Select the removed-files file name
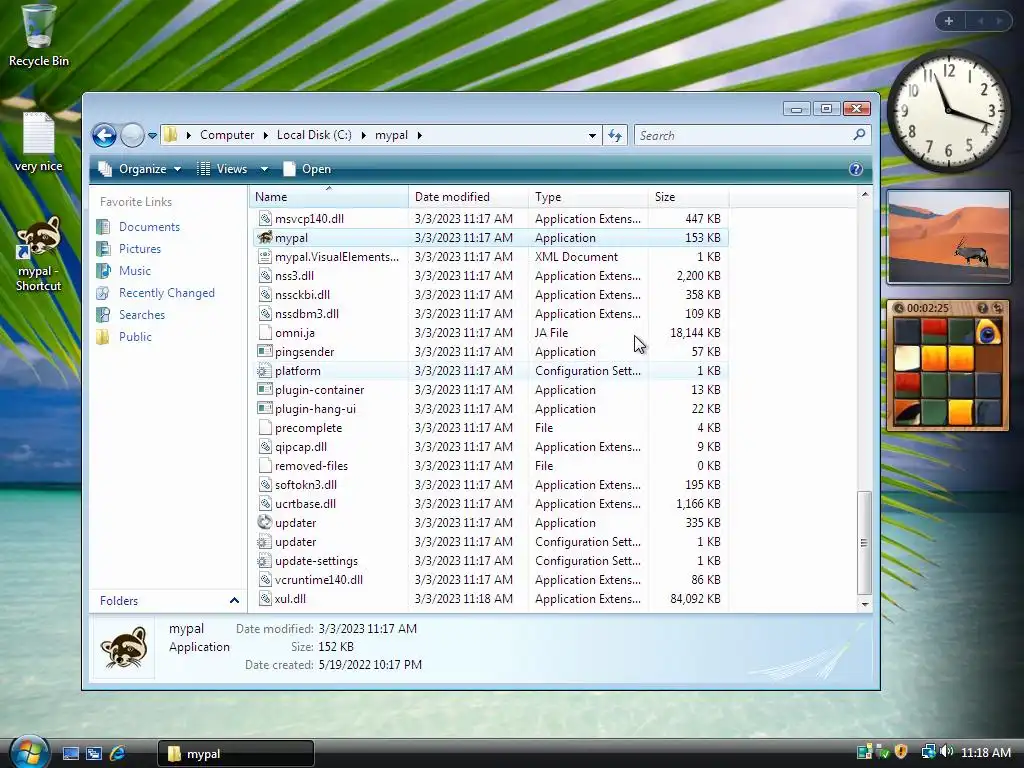Image resolution: width=1024 pixels, height=768 pixels. pyautogui.click(x=311, y=466)
